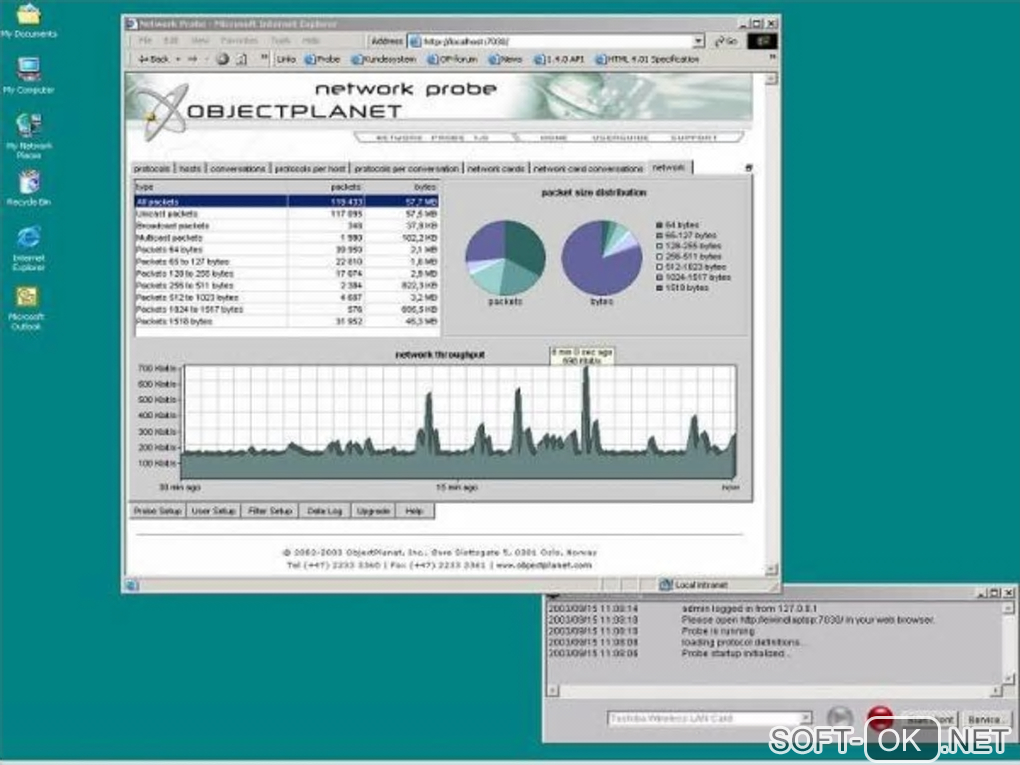Open the network card dropdown in probe window
This screenshot has height=765, width=1020.
[805, 718]
